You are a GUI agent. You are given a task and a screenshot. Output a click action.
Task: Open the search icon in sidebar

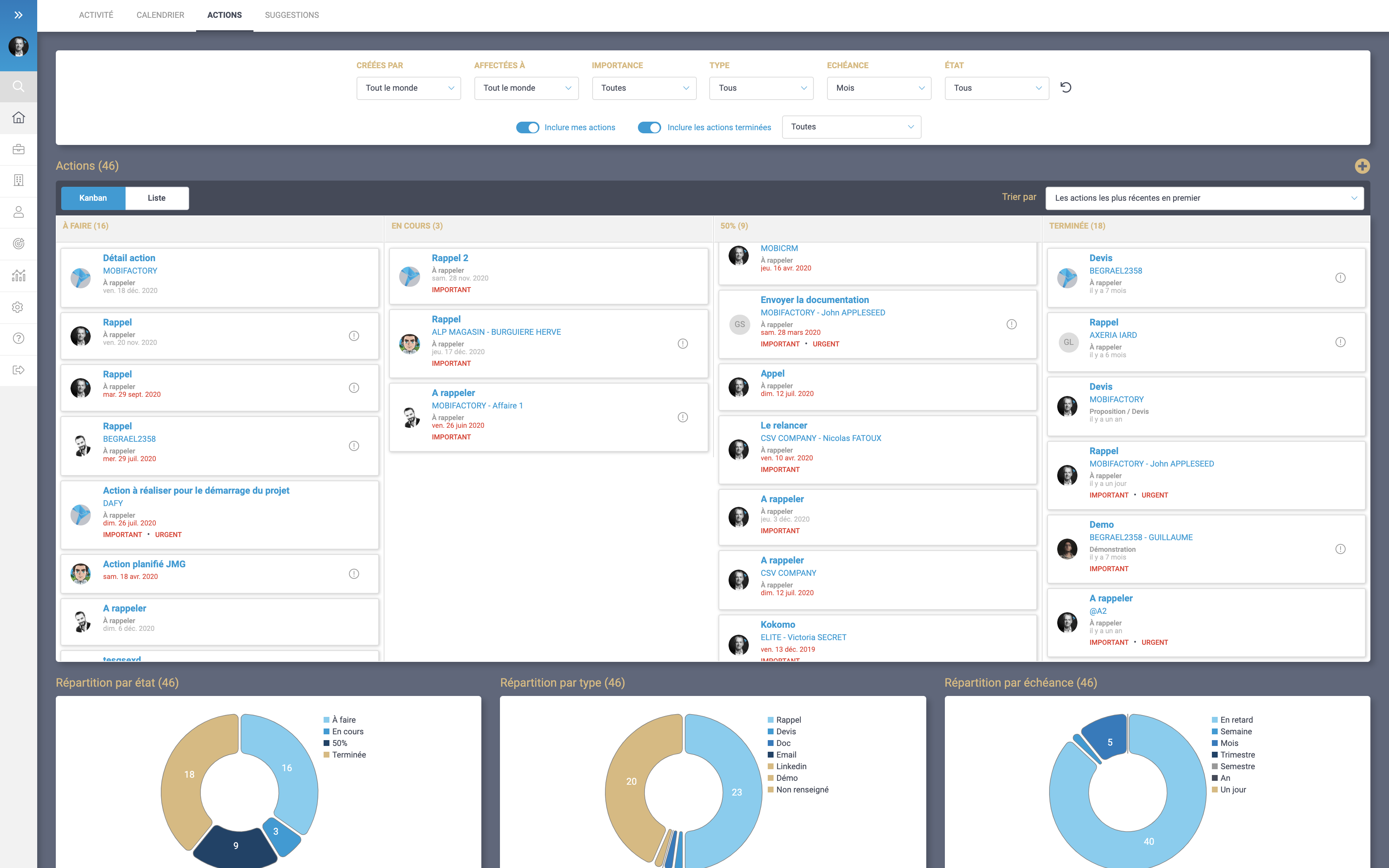point(18,87)
